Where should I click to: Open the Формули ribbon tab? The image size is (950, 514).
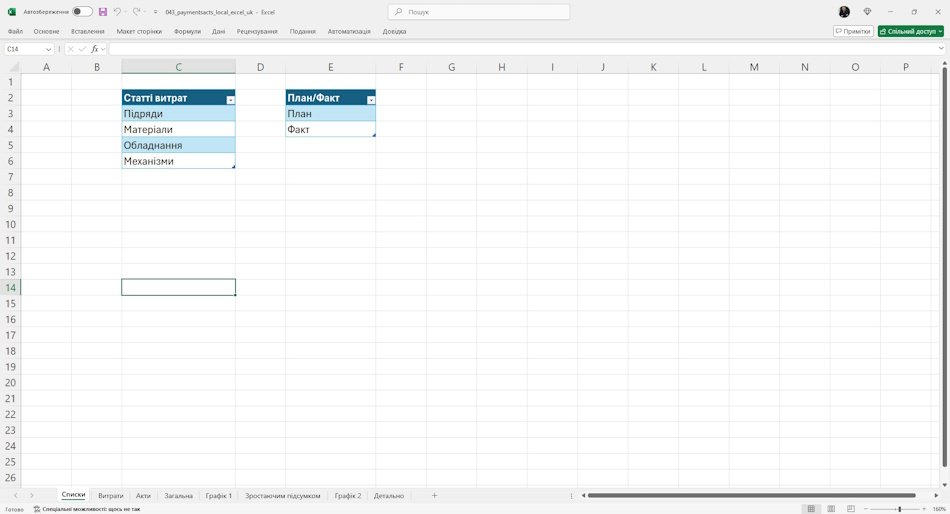[x=187, y=31]
